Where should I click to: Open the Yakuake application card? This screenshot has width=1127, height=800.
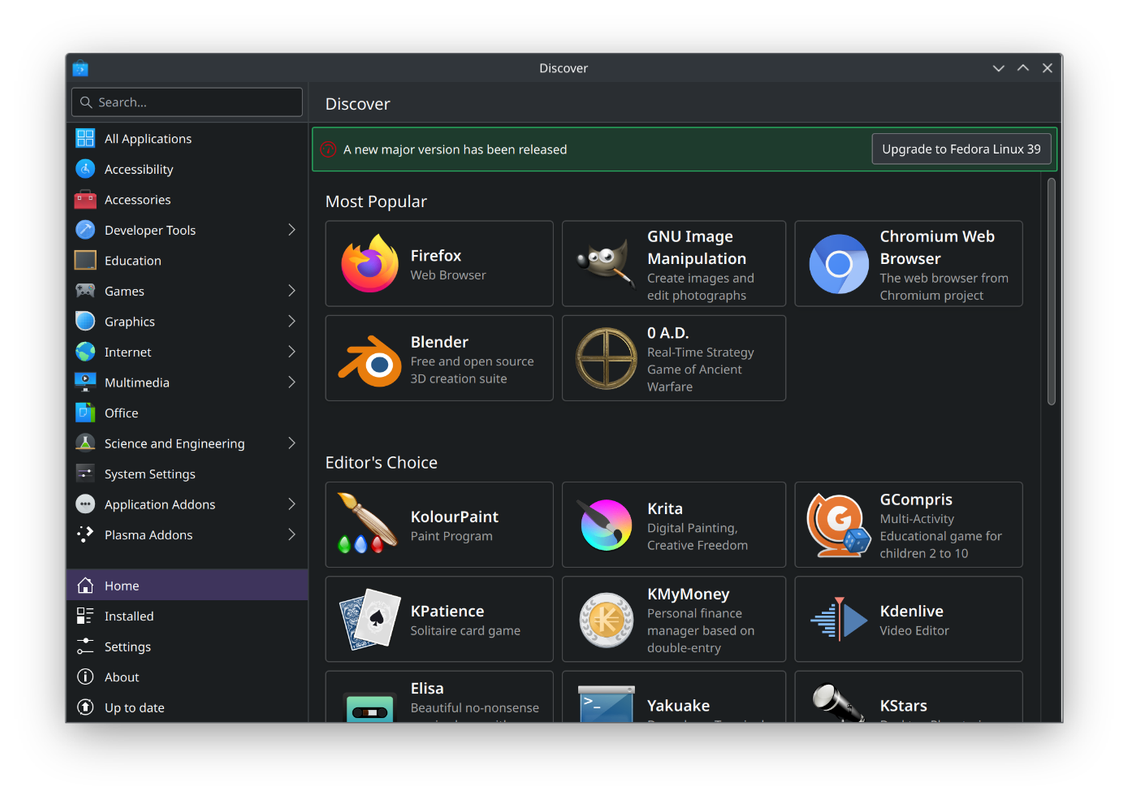click(673, 696)
